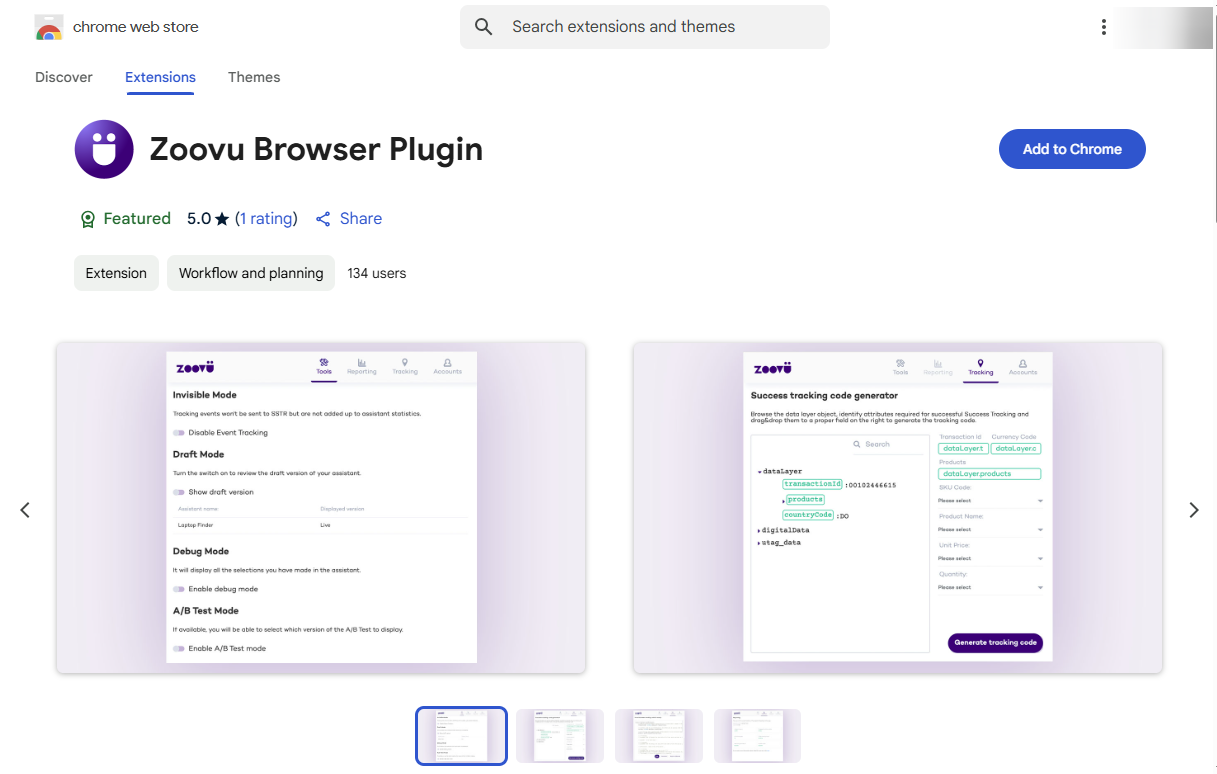This screenshot has width=1217, height=774.
Task: Click the Share icon next to the rating
Action: 322,218
